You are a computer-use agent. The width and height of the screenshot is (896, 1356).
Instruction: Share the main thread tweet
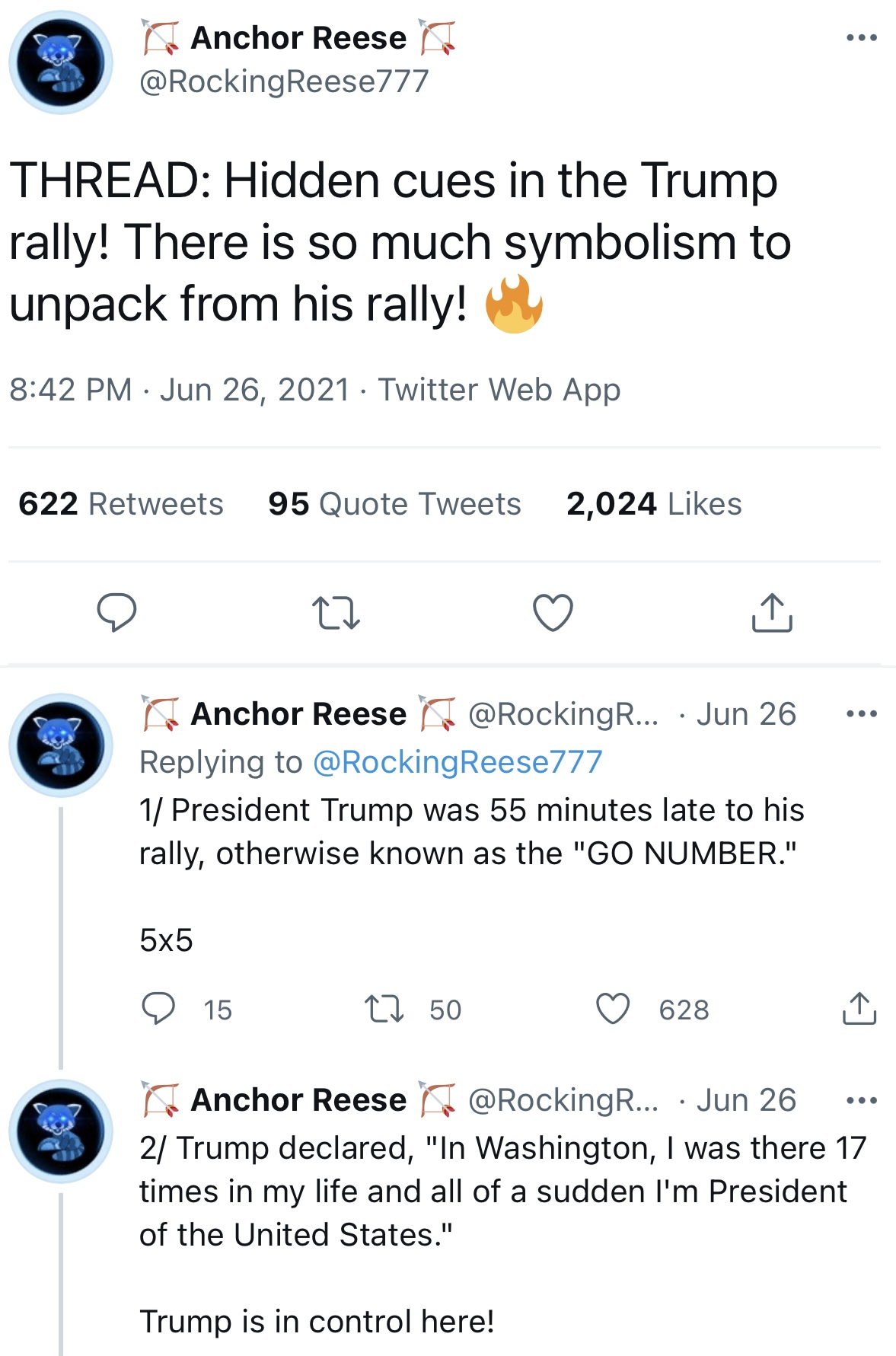(x=772, y=613)
